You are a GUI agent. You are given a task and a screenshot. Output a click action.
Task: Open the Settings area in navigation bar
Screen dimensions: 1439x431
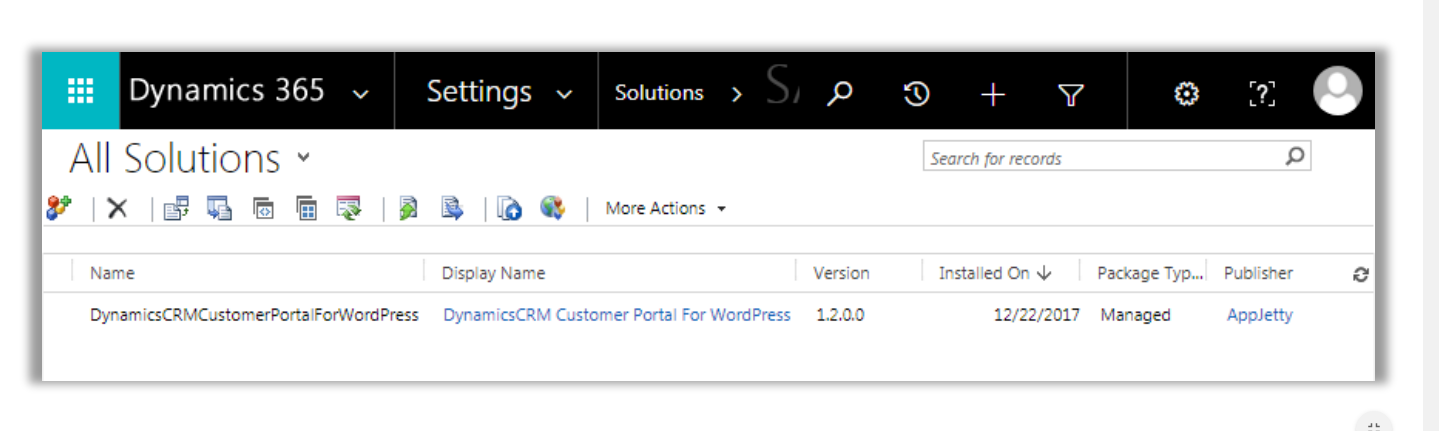[x=479, y=92]
